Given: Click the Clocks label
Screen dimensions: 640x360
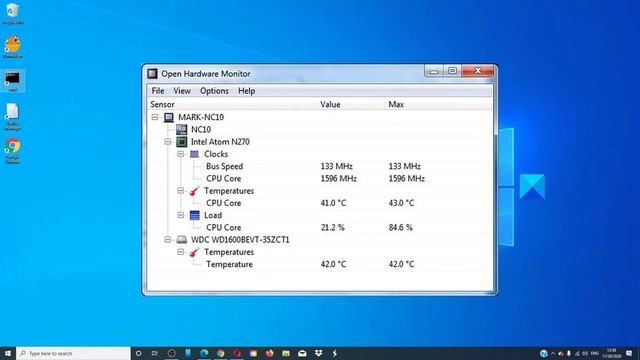Looking at the screenshot, I should (216, 154).
